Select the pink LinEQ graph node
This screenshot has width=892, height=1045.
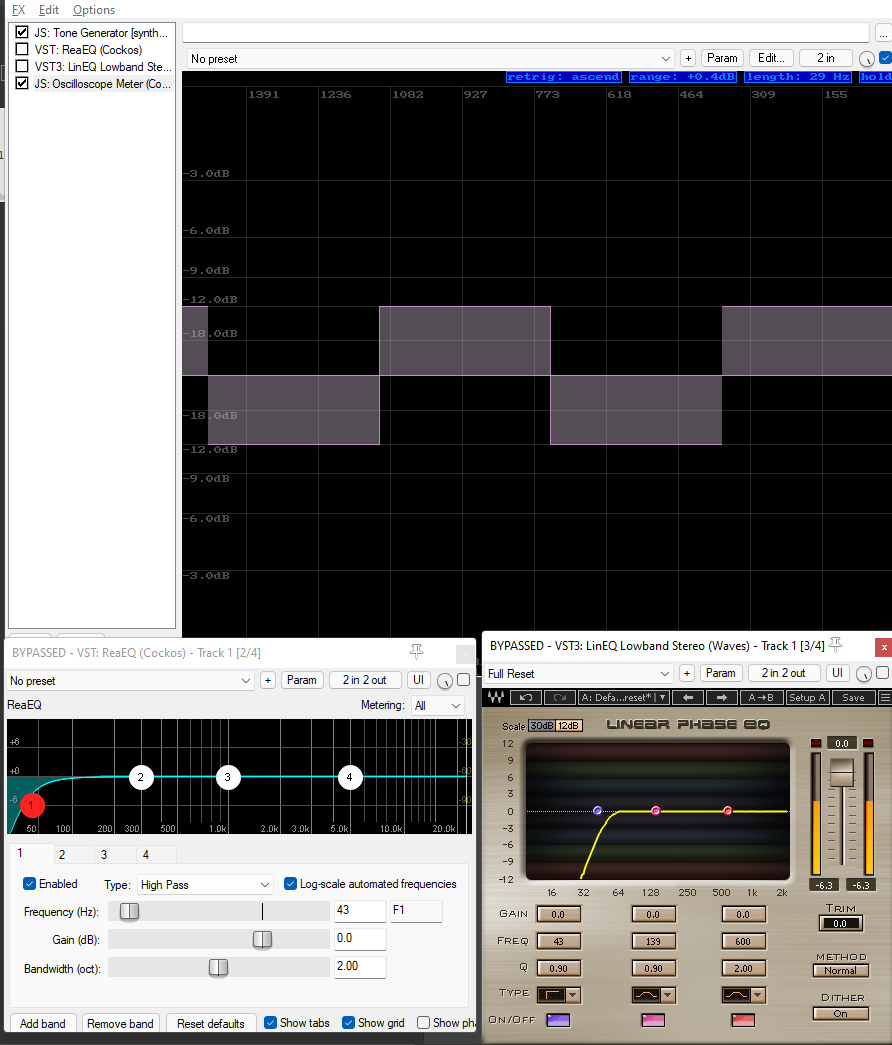[656, 811]
